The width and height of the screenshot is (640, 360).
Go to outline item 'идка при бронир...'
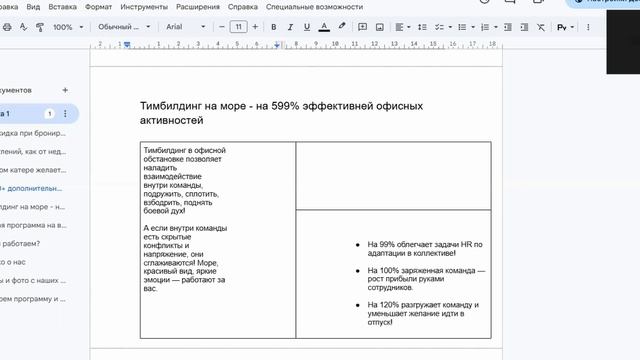(33, 133)
